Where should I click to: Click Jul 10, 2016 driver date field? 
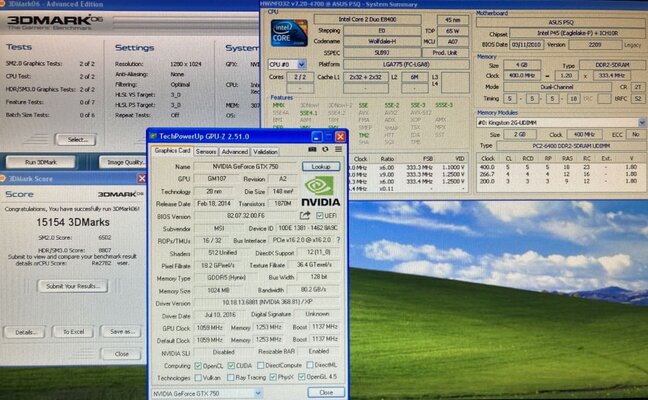point(220,315)
